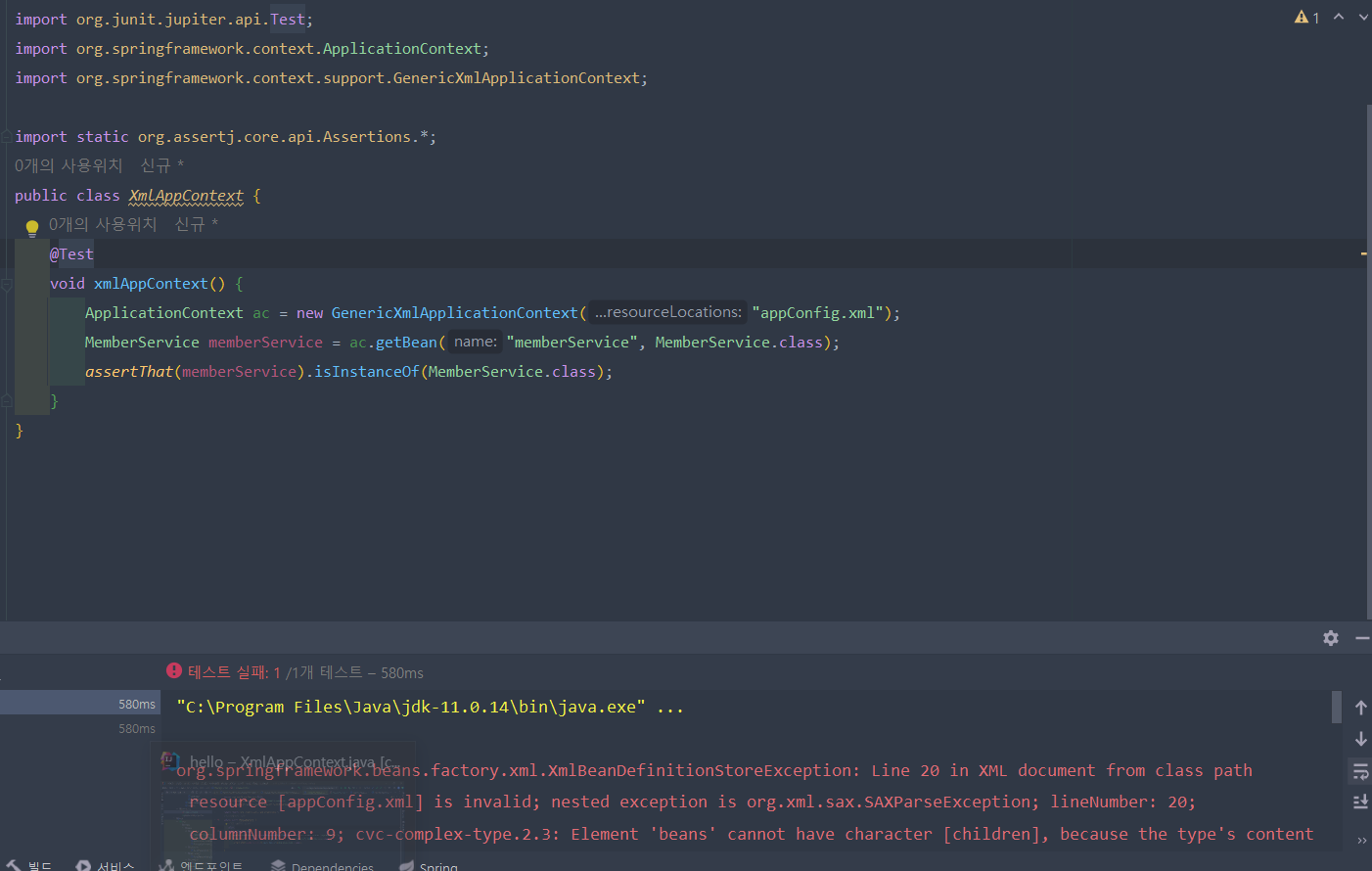This screenshot has height=871, width=1372.
Task: Expand the collapsed command line ellipsis
Action: coord(670,707)
